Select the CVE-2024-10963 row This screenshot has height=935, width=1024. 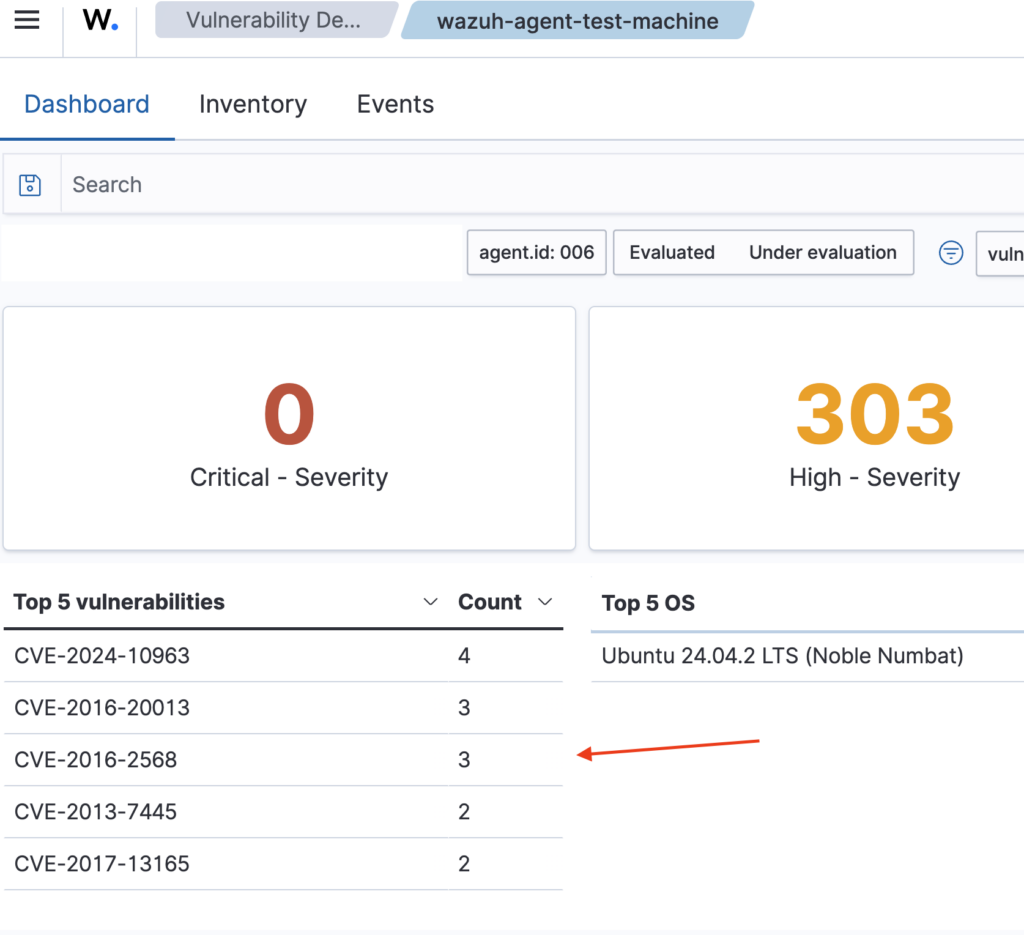coord(283,656)
